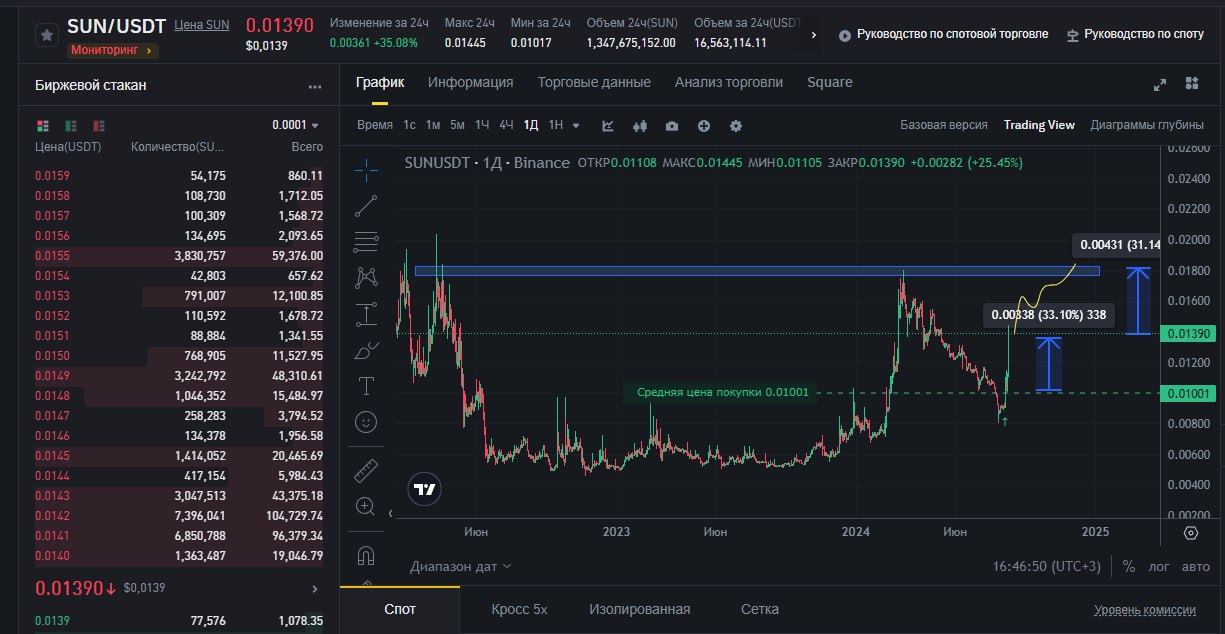Select the 4Ч timeframe

tap(506, 125)
